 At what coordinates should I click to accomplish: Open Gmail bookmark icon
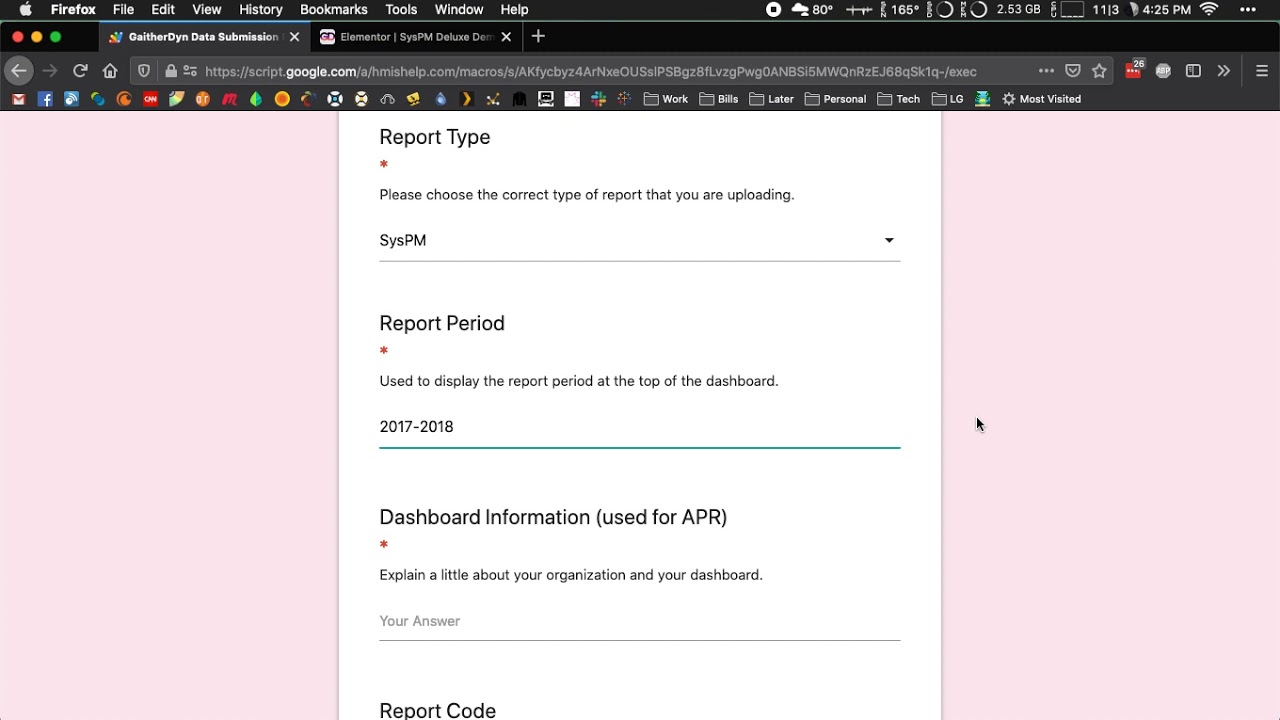coord(18,99)
